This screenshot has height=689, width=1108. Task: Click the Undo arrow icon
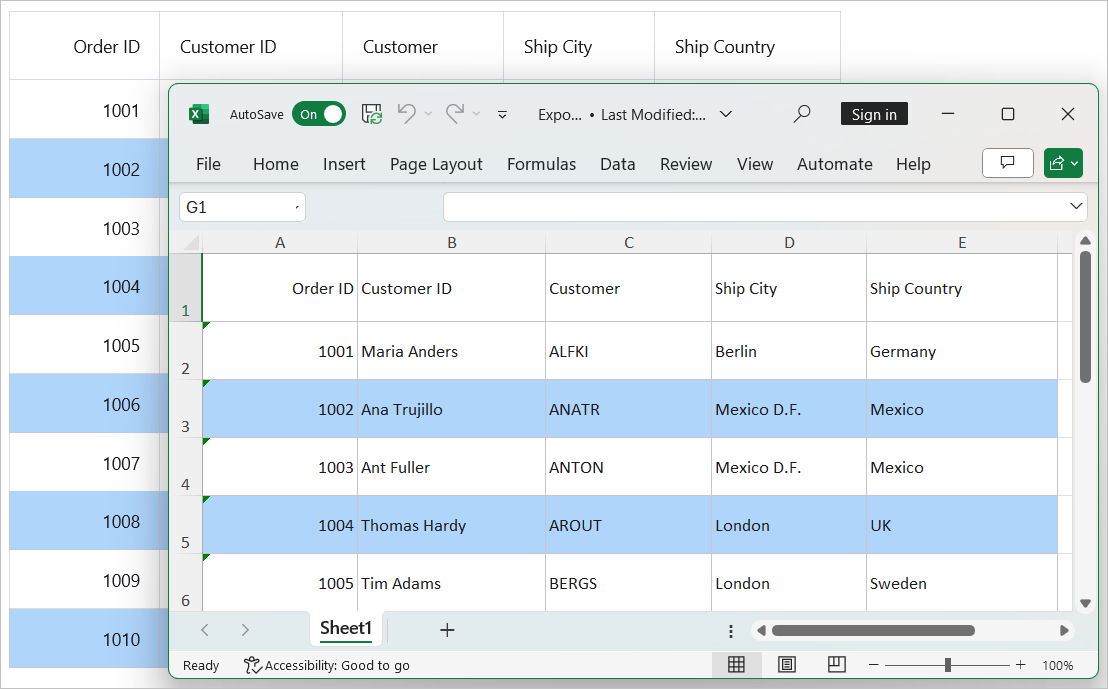coord(406,114)
